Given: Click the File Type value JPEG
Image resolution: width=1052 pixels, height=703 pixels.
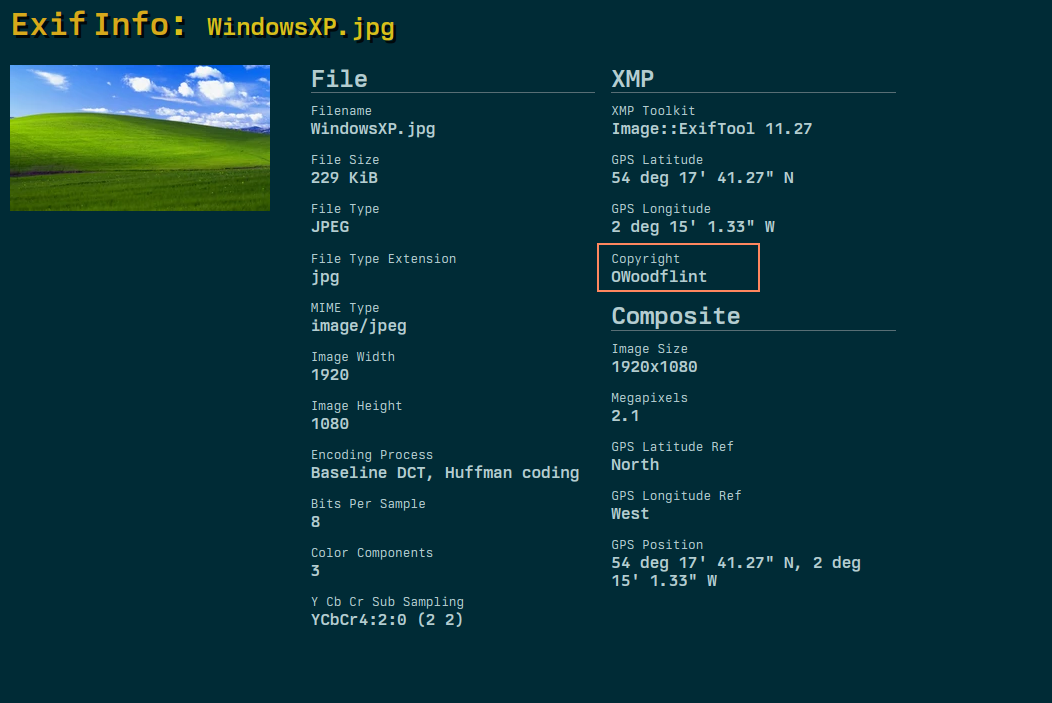Looking at the screenshot, I should [x=330, y=227].
